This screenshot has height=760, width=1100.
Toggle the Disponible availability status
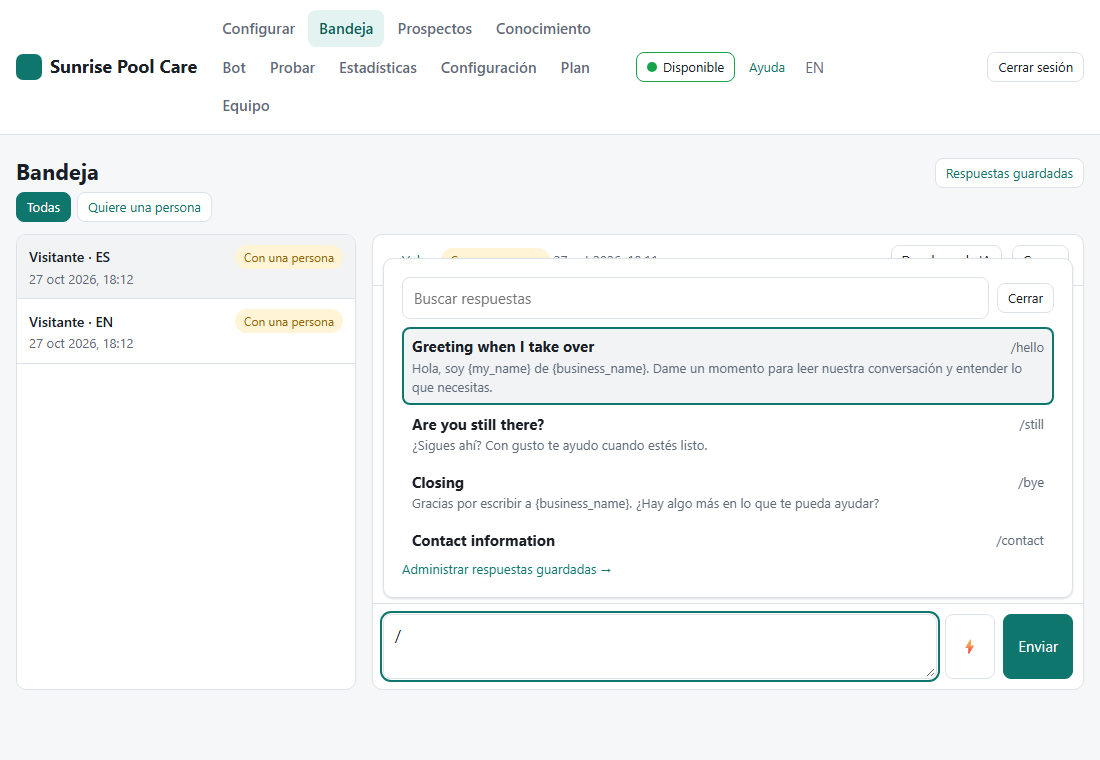pyautogui.click(x=685, y=67)
